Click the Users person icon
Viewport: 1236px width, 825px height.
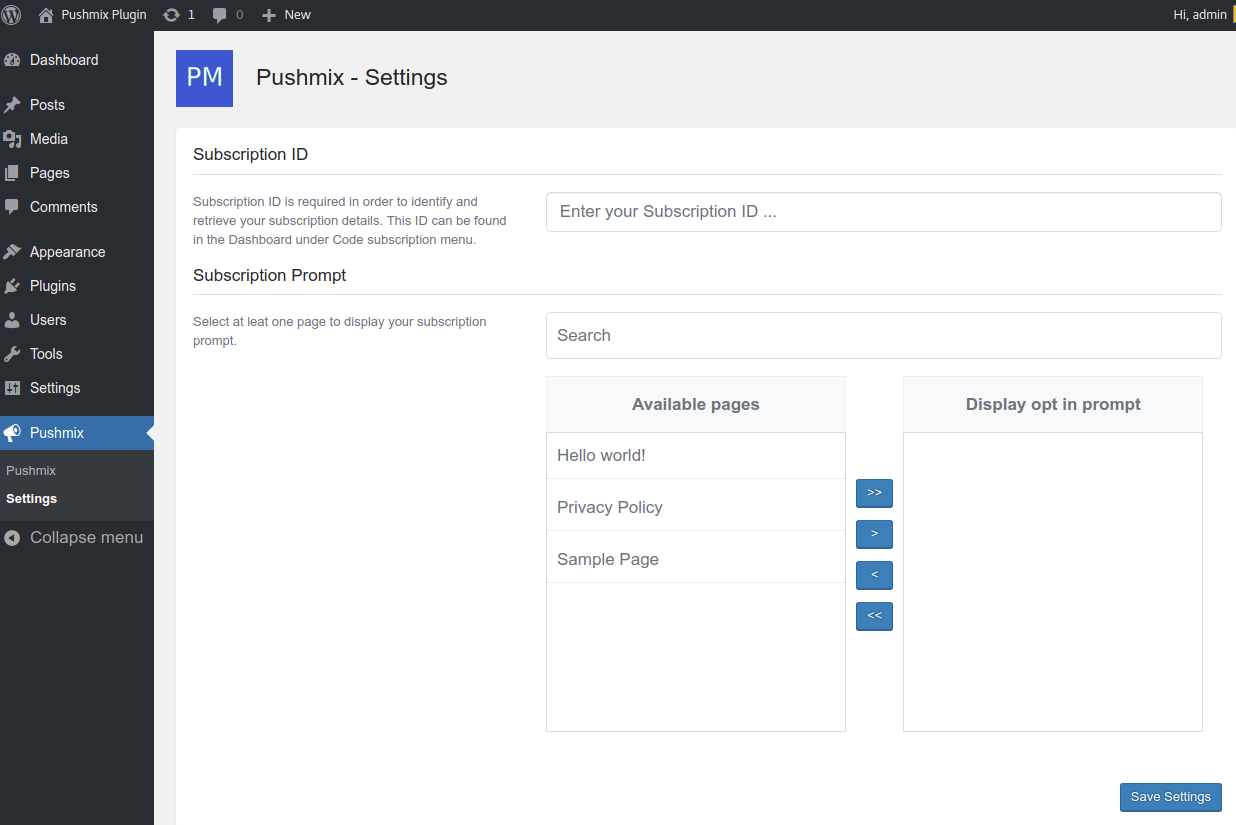point(12,320)
